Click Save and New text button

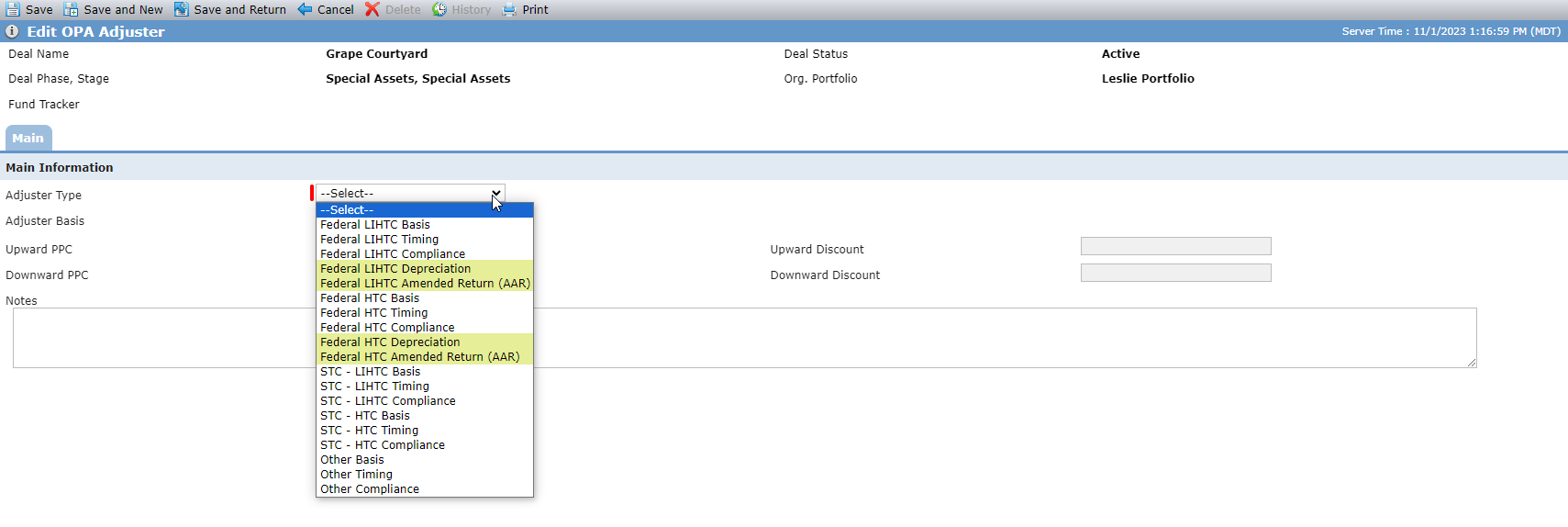[x=123, y=9]
